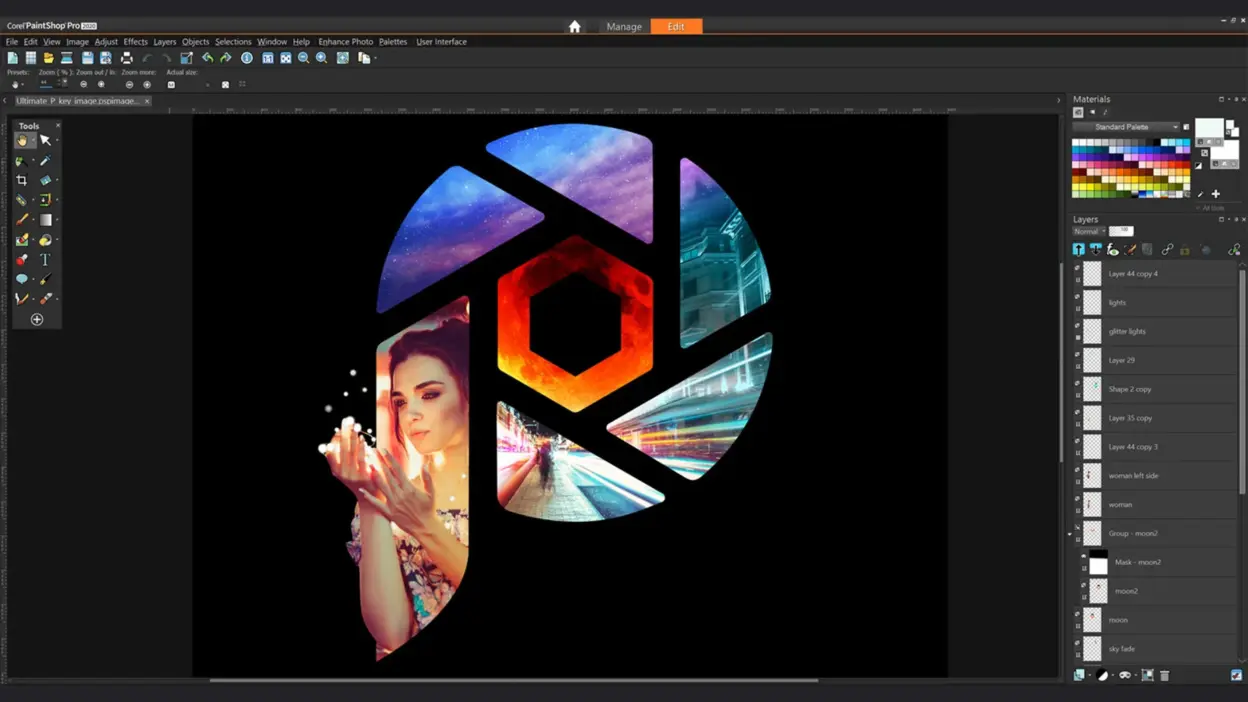1248x702 pixels.
Task: Toggle visibility of glitter lights layer
Action: 1077,326
